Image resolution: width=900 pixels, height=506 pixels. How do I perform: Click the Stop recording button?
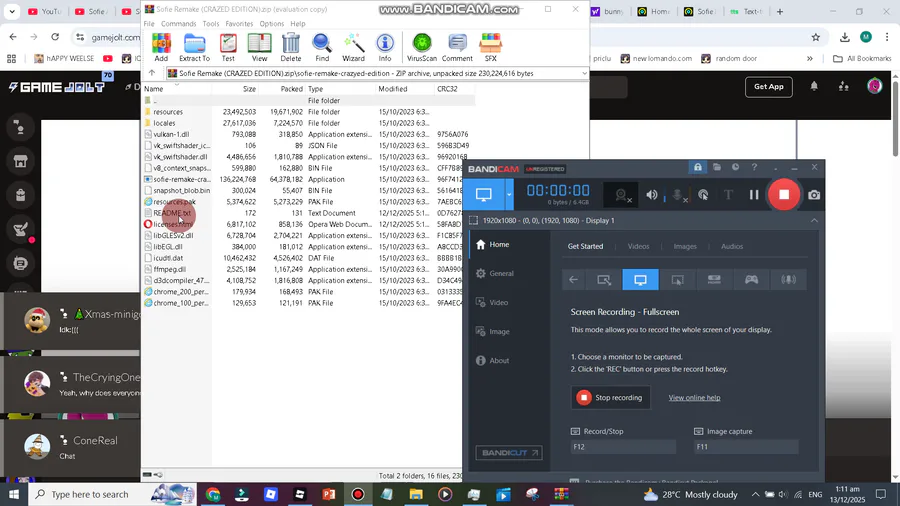[611, 398]
